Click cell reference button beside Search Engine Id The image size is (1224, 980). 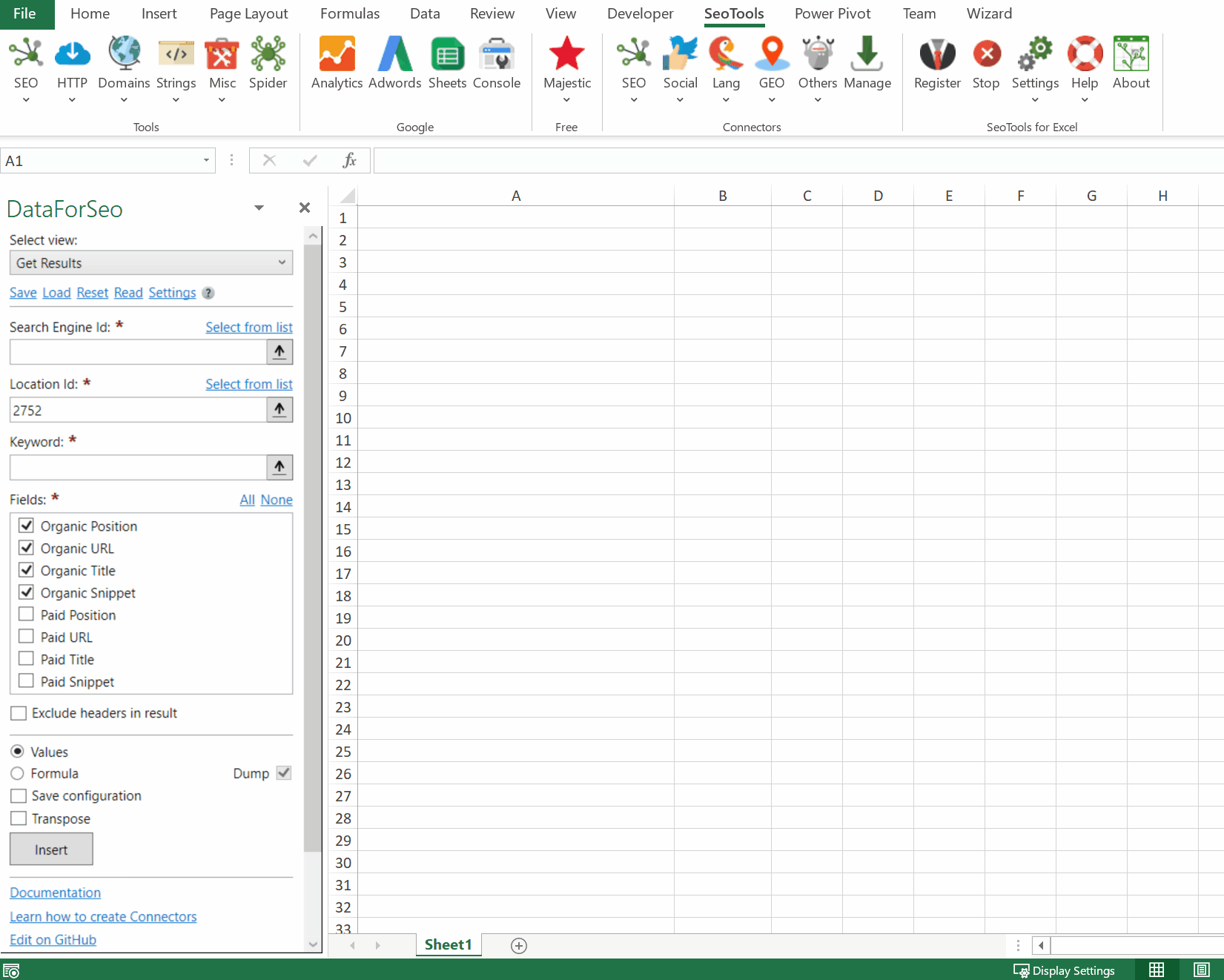279,352
